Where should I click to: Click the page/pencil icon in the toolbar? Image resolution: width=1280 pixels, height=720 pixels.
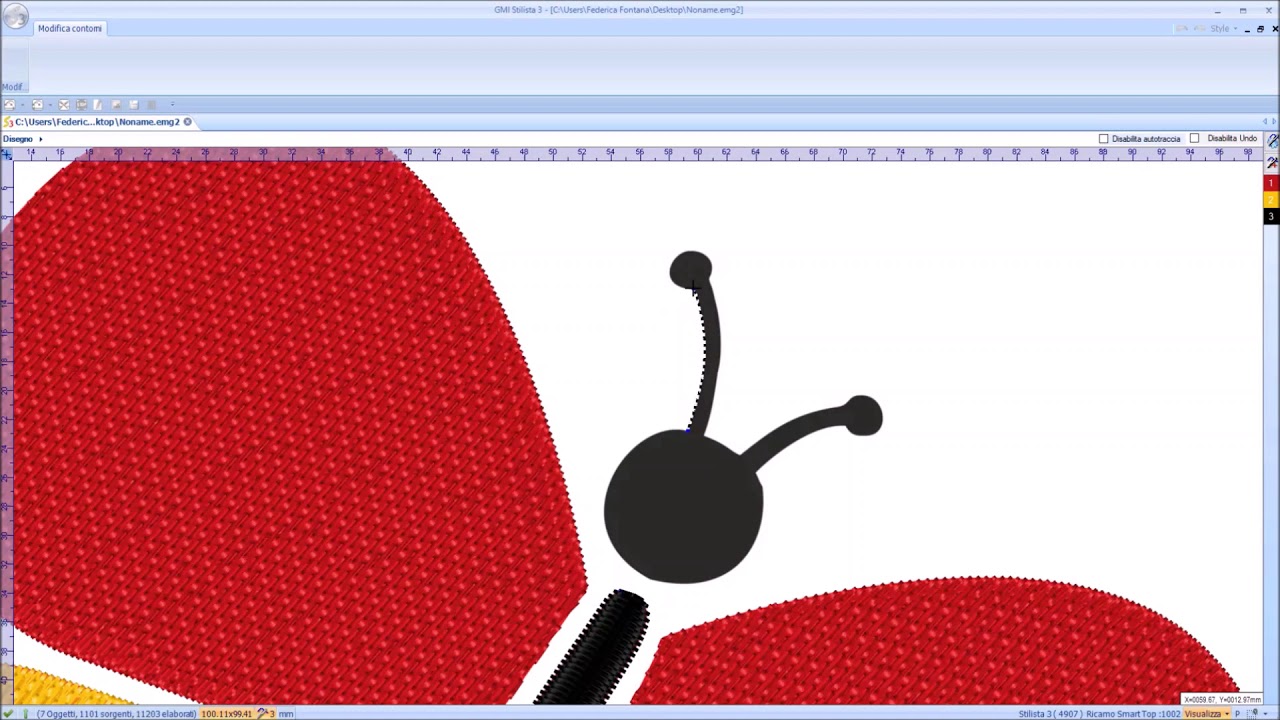coord(98,105)
